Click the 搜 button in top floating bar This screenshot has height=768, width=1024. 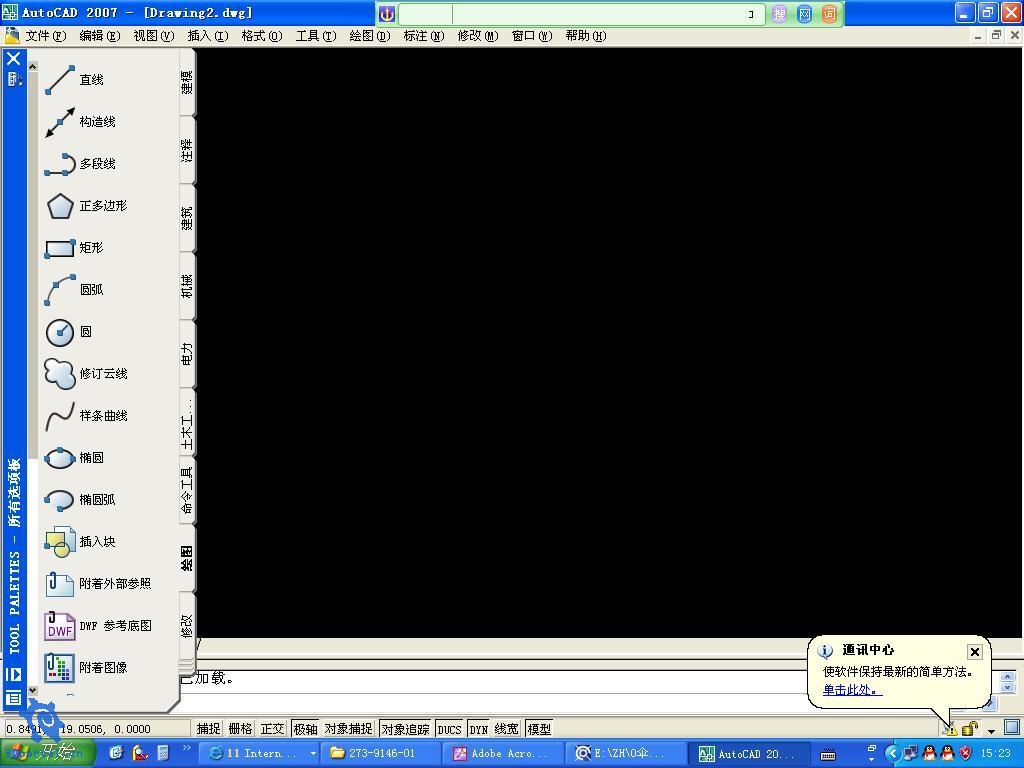coord(780,14)
